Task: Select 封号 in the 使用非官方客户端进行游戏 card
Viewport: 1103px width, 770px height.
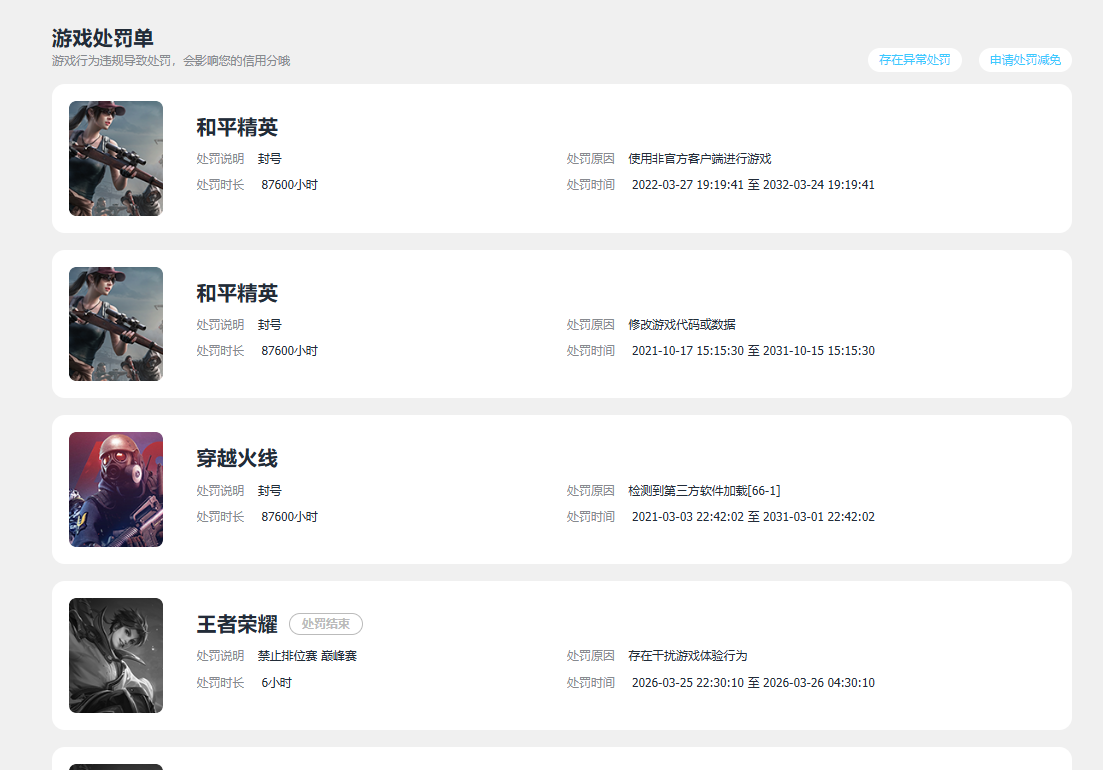Action: (x=269, y=159)
